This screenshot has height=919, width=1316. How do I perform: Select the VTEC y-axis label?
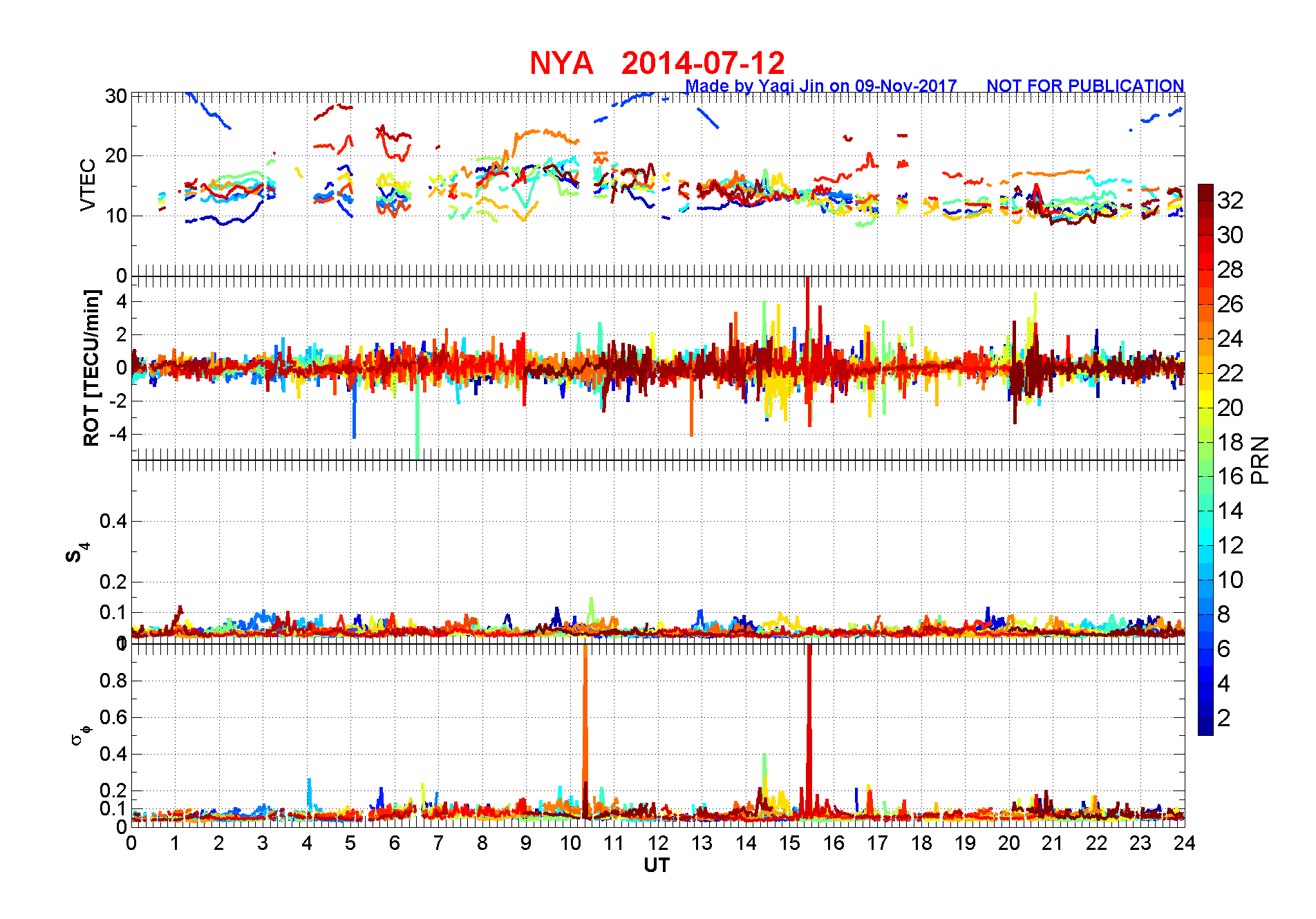(88, 184)
